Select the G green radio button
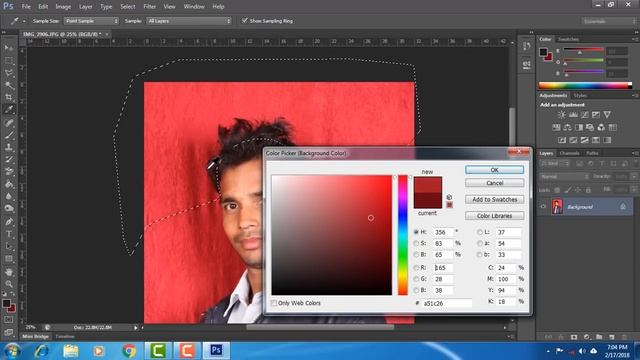The width and height of the screenshot is (640, 360). (416, 279)
